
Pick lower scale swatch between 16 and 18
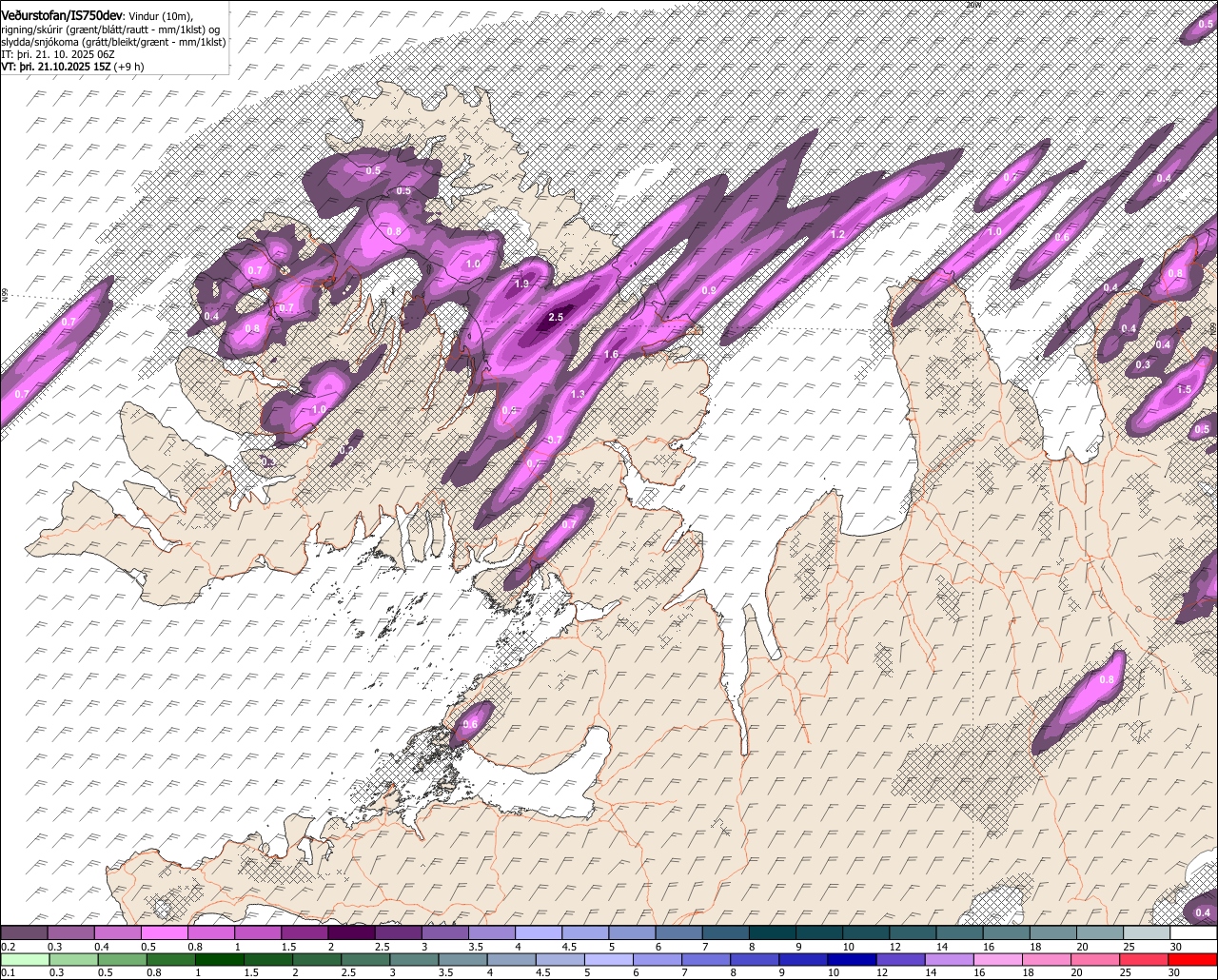(999, 959)
